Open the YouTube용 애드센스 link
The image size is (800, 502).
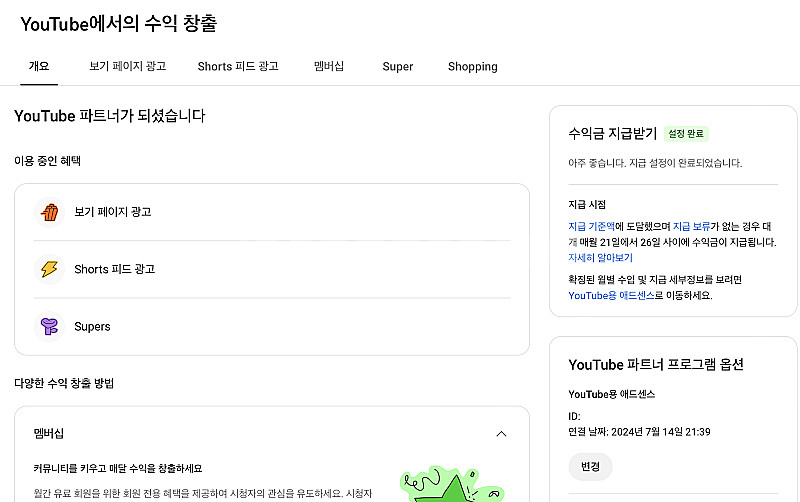(611, 295)
